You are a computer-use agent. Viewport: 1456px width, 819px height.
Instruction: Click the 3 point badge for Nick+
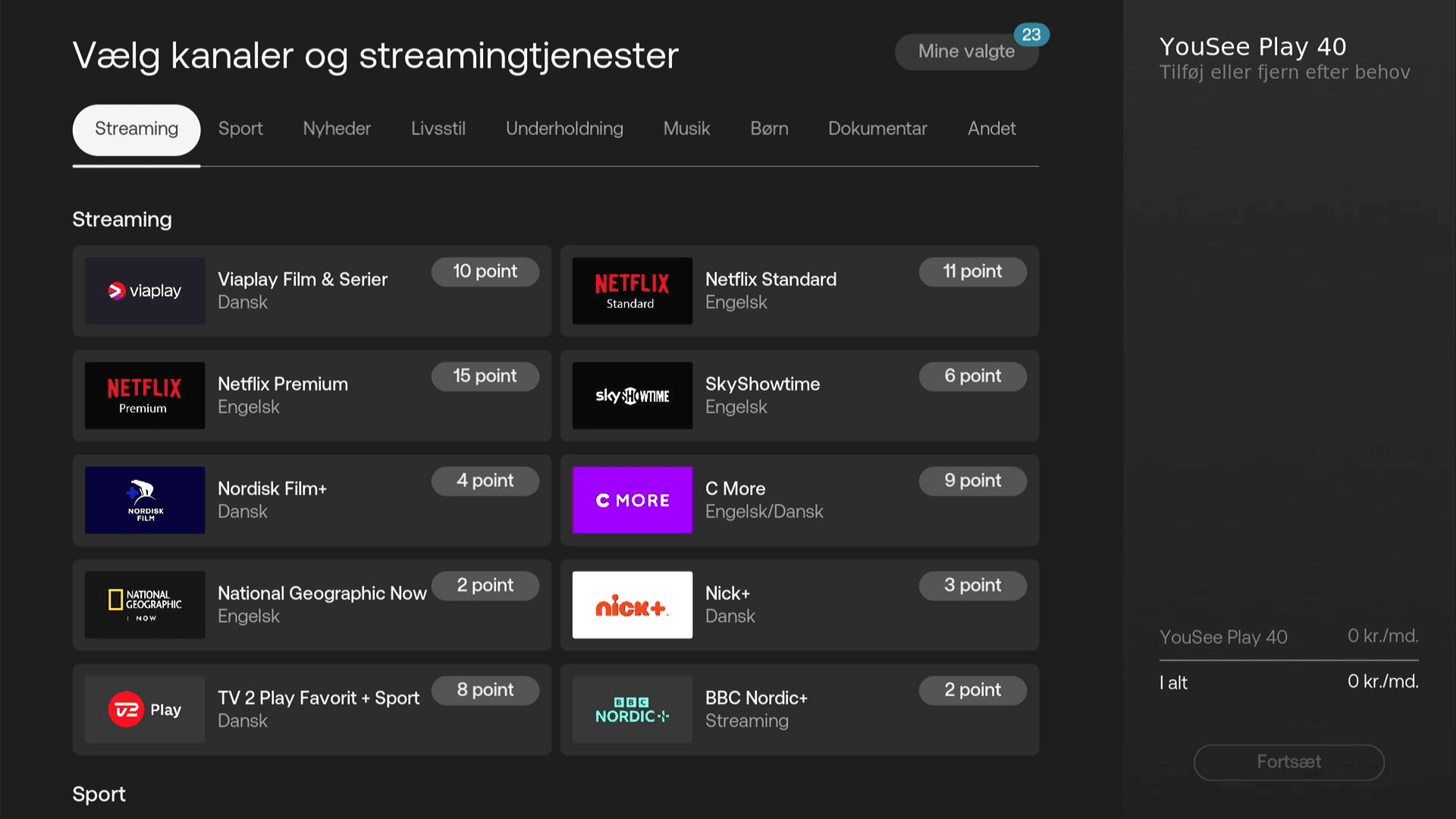coord(972,585)
